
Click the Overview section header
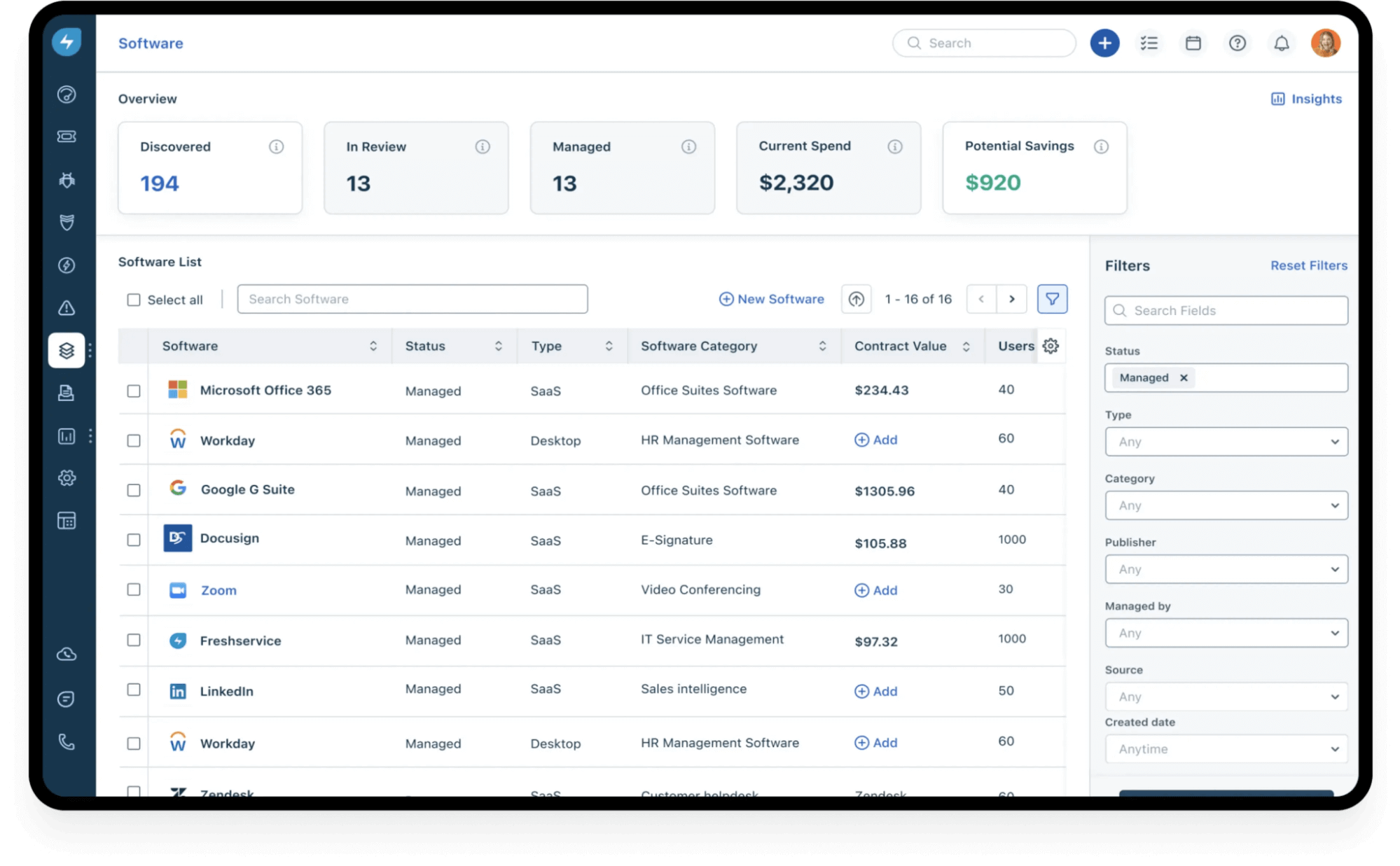click(147, 98)
